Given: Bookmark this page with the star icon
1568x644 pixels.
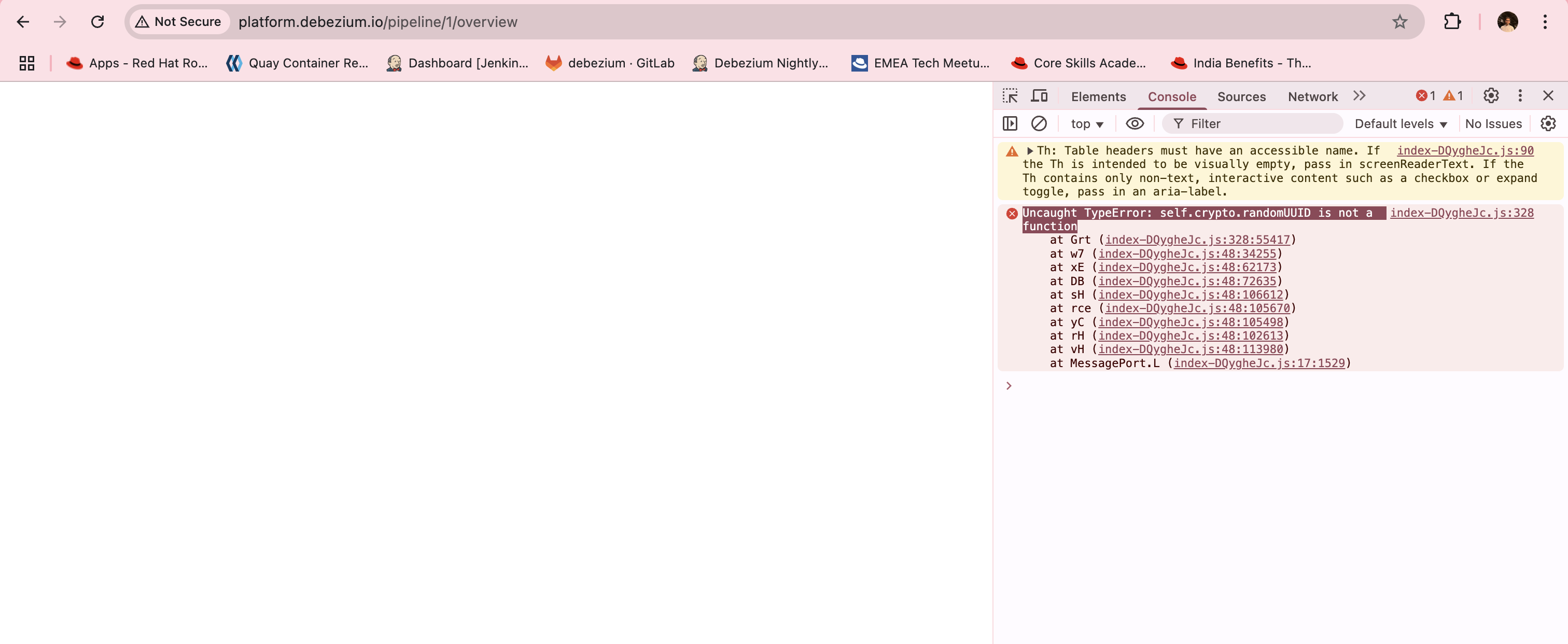Looking at the screenshot, I should pyautogui.click(x=1400, y=22).
